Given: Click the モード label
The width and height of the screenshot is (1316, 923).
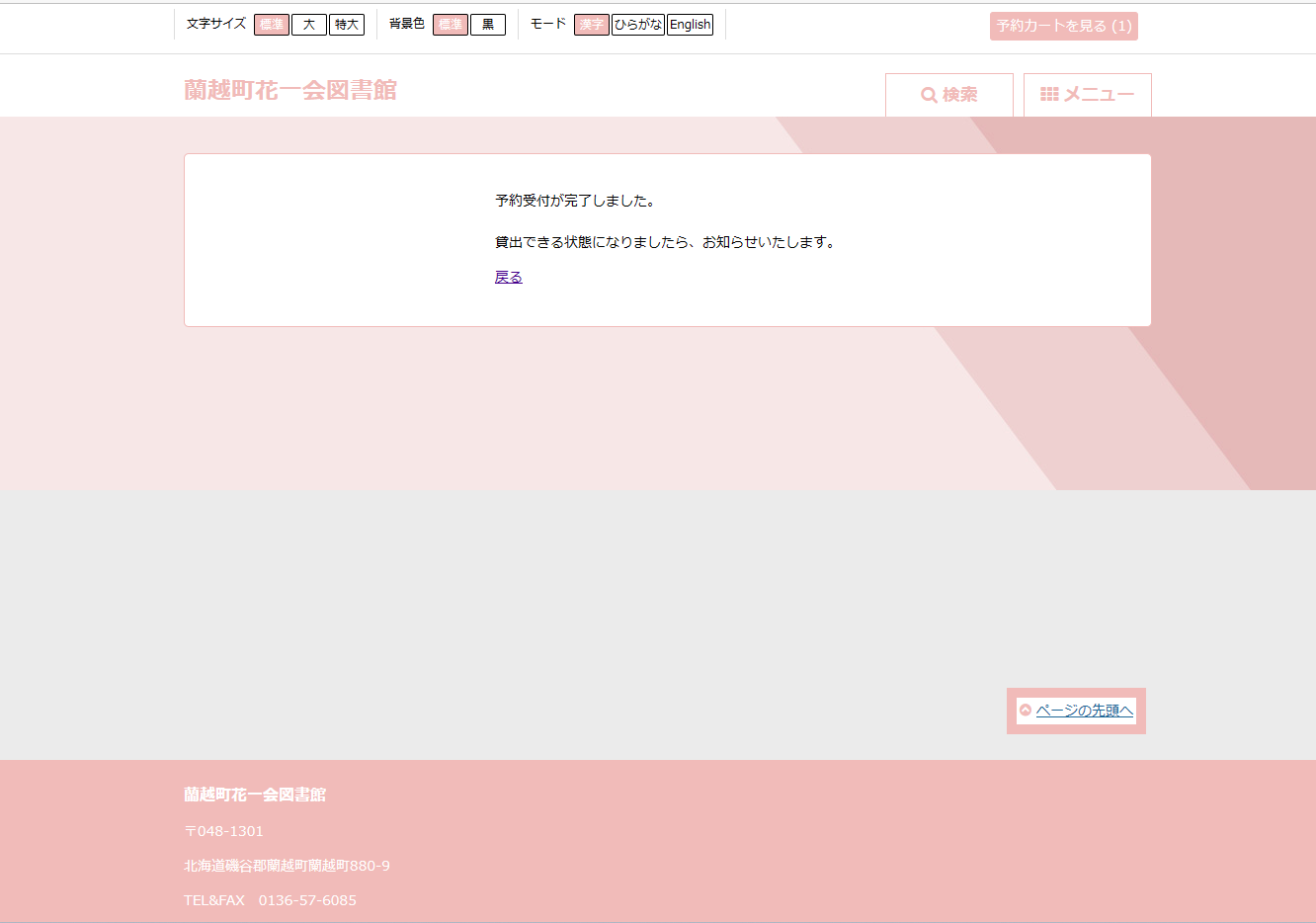Looking at the screenshot, I should pyautogui.click(x=548, y=24).
